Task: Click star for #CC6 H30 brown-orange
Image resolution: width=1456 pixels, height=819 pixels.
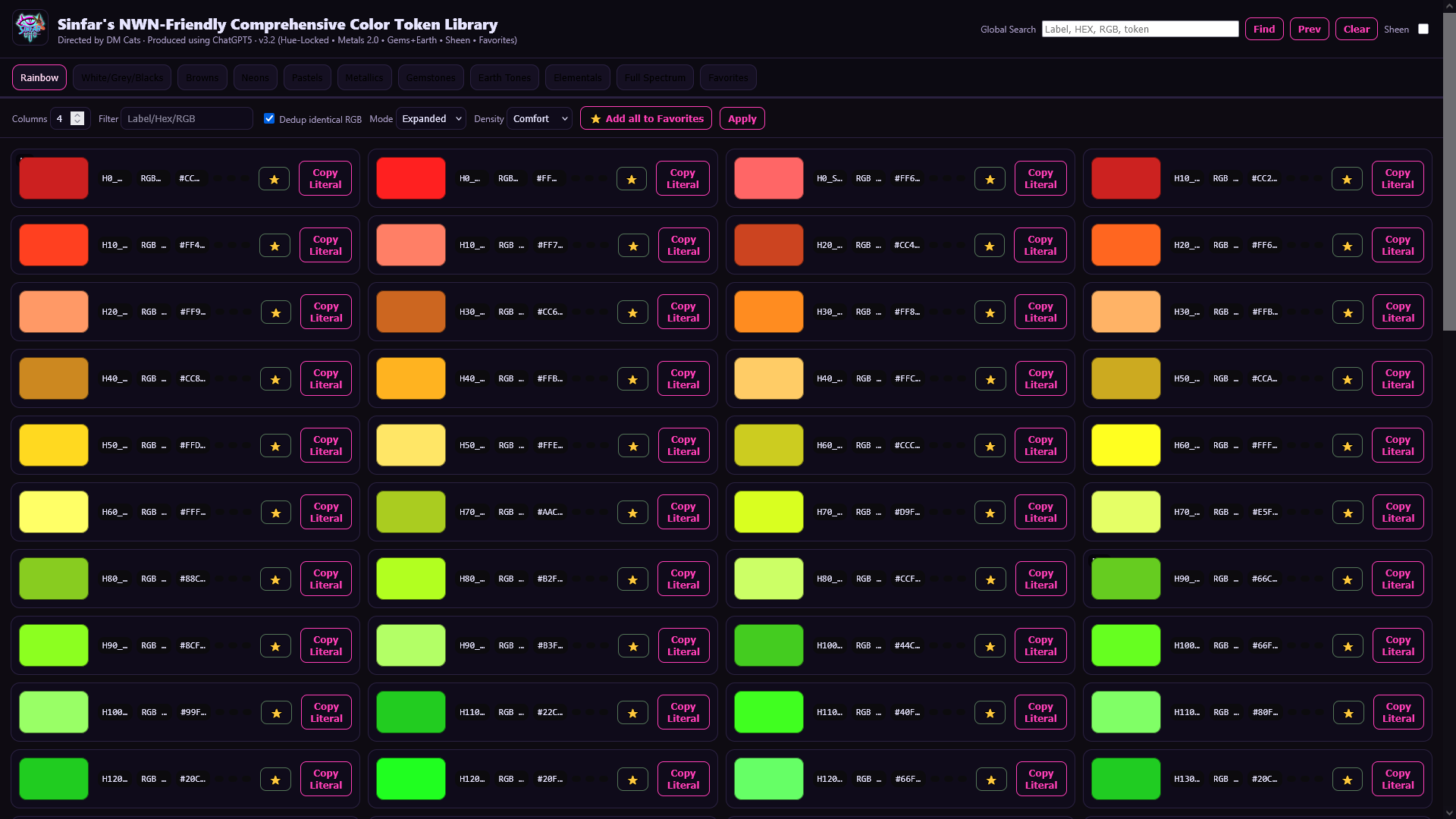Action: 632,312
